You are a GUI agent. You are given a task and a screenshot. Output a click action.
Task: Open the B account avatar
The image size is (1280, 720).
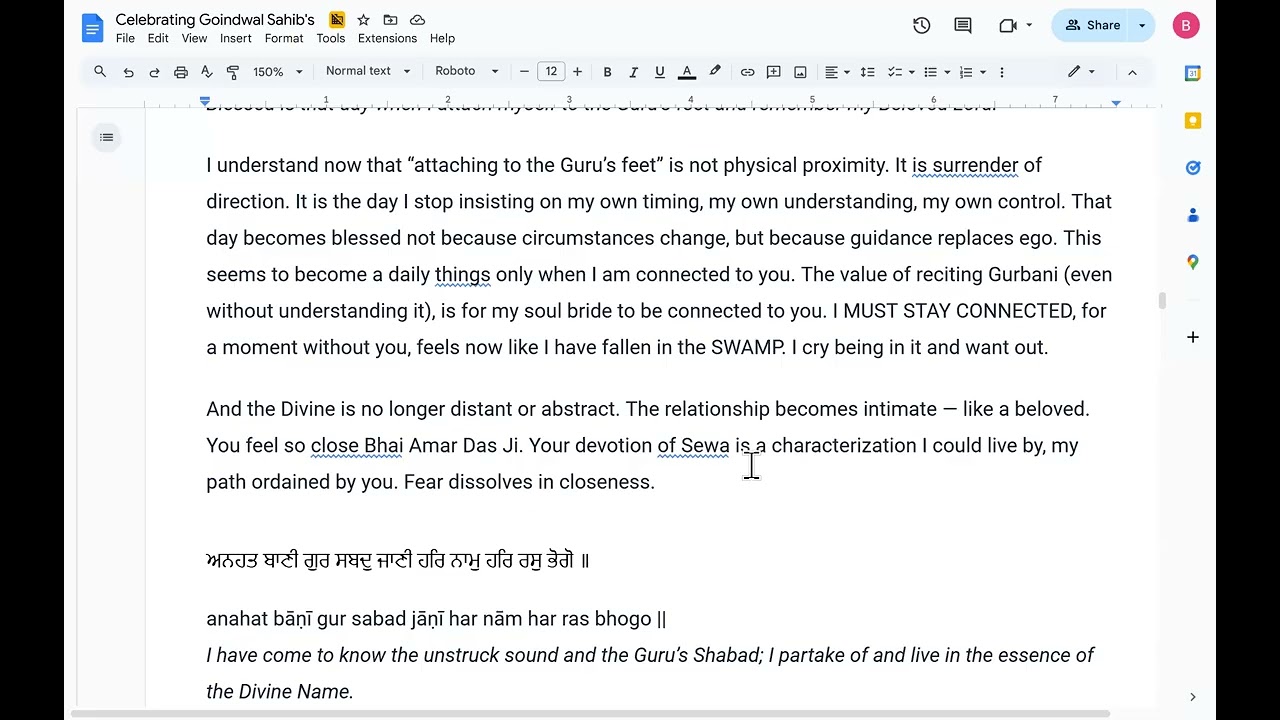point(1186,26)
